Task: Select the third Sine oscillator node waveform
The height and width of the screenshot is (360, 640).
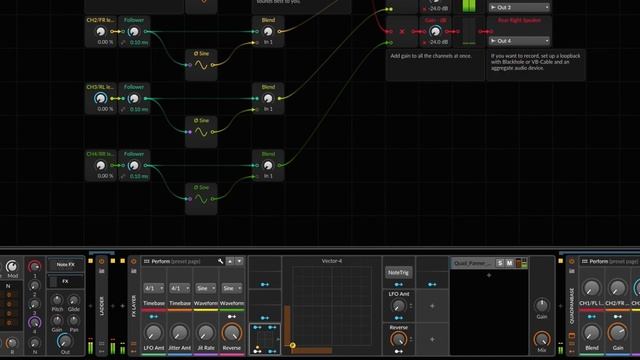Action: point(201,199)
